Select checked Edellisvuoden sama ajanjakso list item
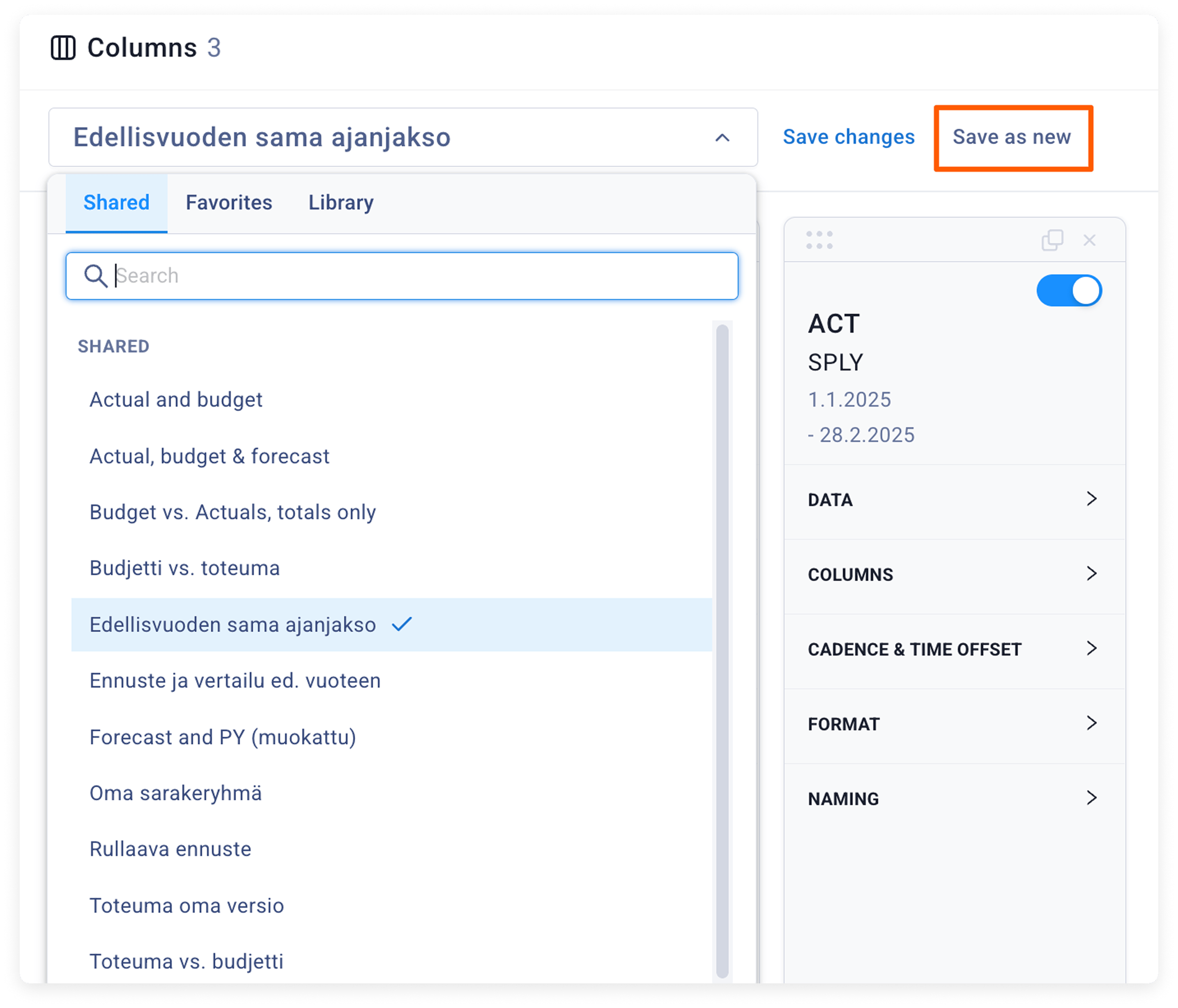 click(x=392, y=625)
